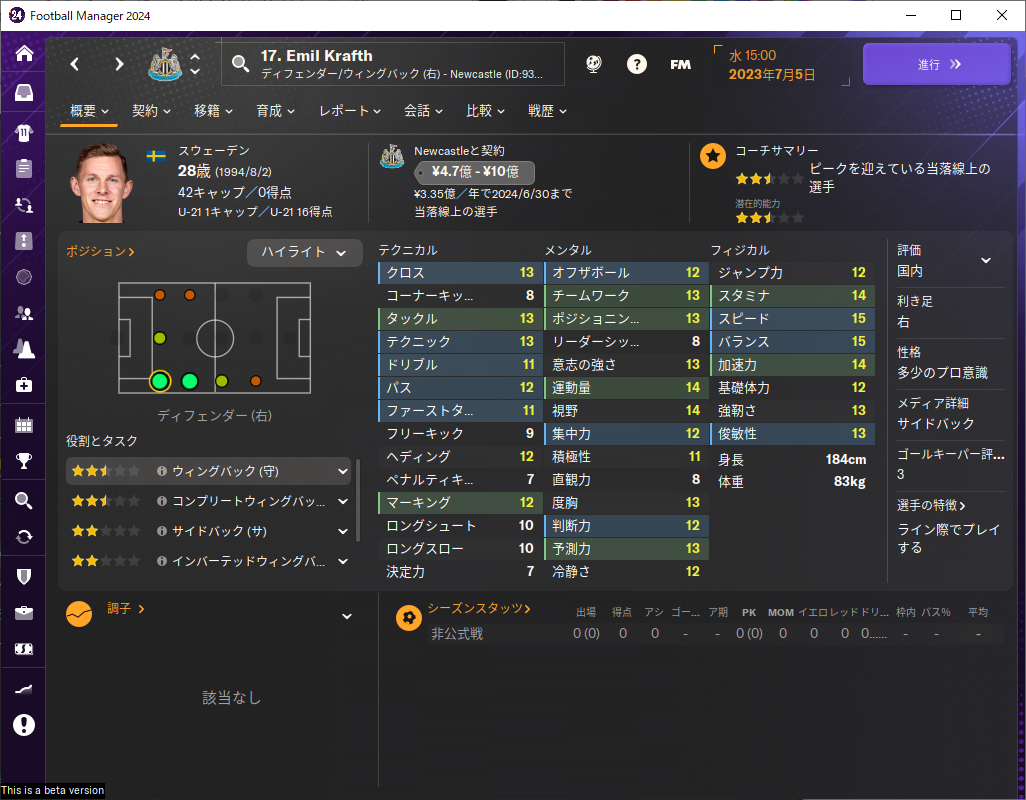Click the role list scrollbar
Viewport: 1026px width, 800px height.
click(x=357, y=500)
